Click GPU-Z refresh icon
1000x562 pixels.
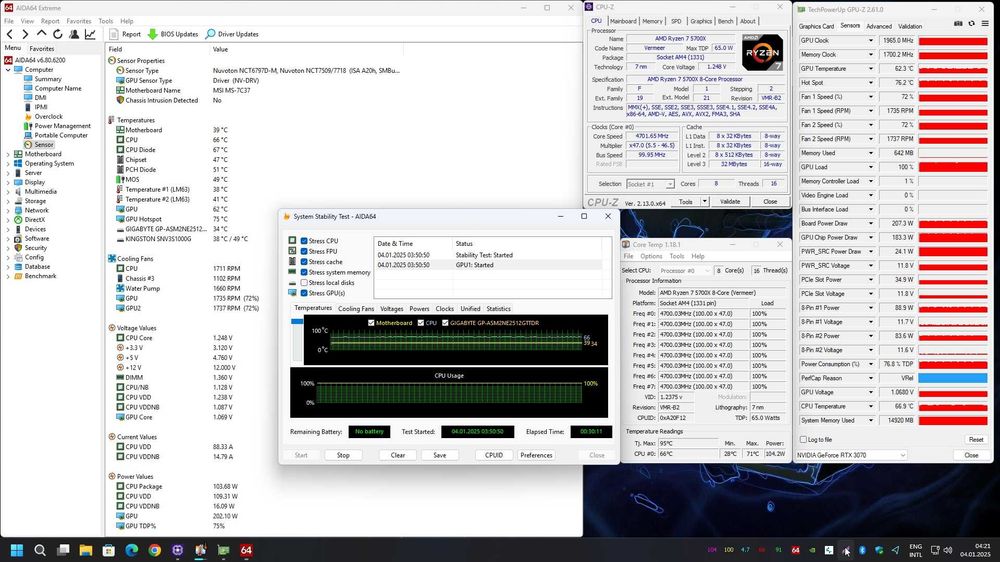971,24
